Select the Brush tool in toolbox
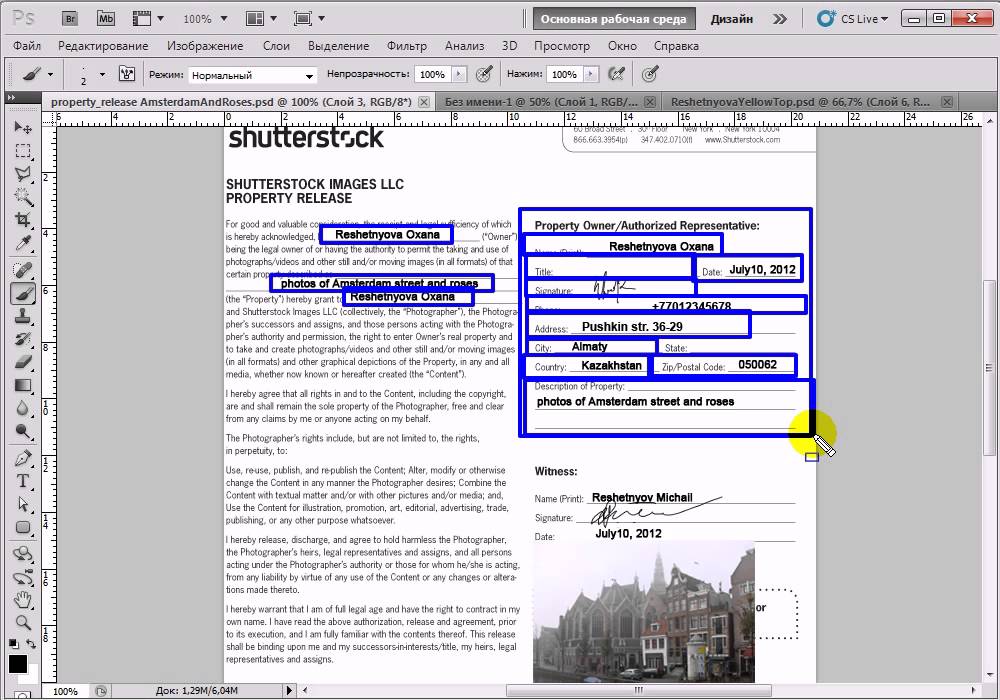Viewport: 1000px width, 700px height. coord(23,293)
